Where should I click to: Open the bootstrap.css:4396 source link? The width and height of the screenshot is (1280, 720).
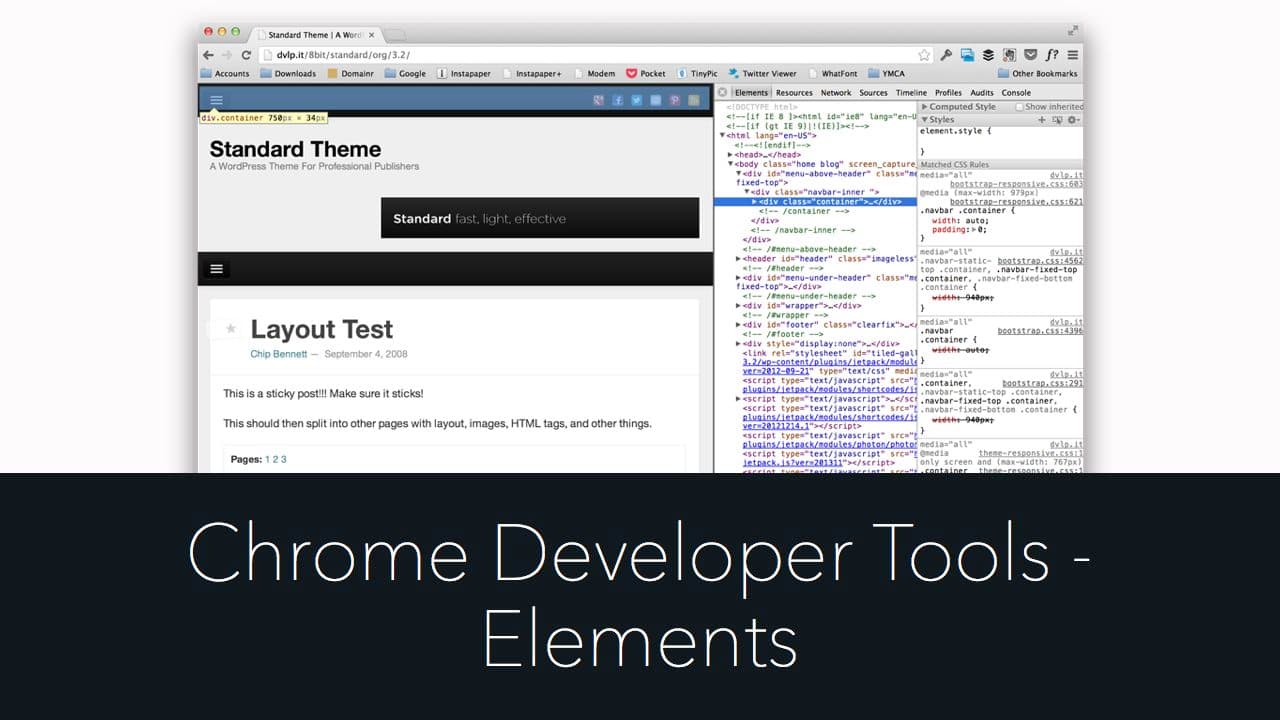[x=1040, y=331]
